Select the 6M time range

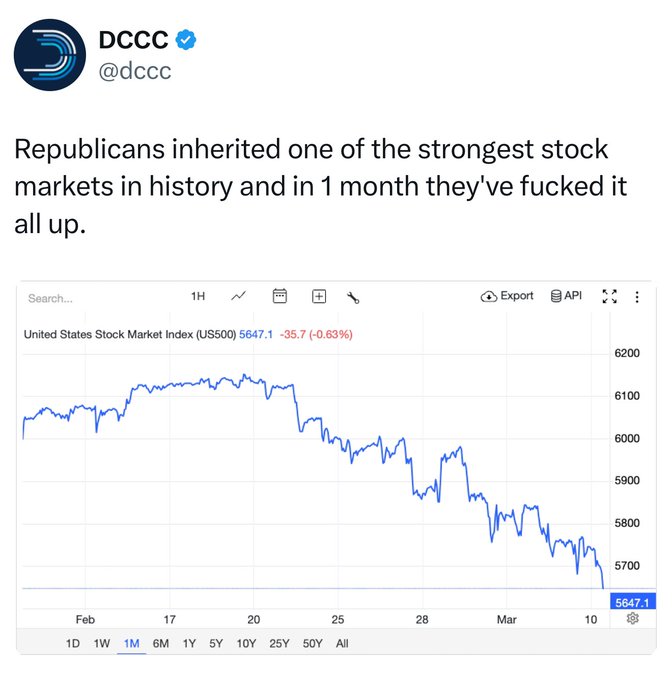click(x=160, y=643)
